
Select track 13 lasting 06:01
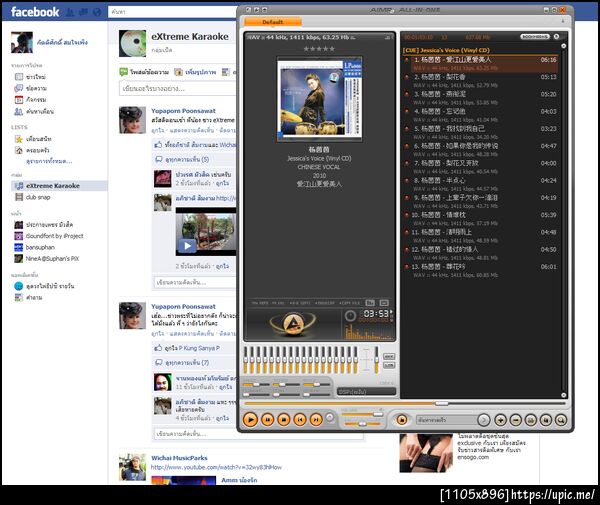pos(481,270)
